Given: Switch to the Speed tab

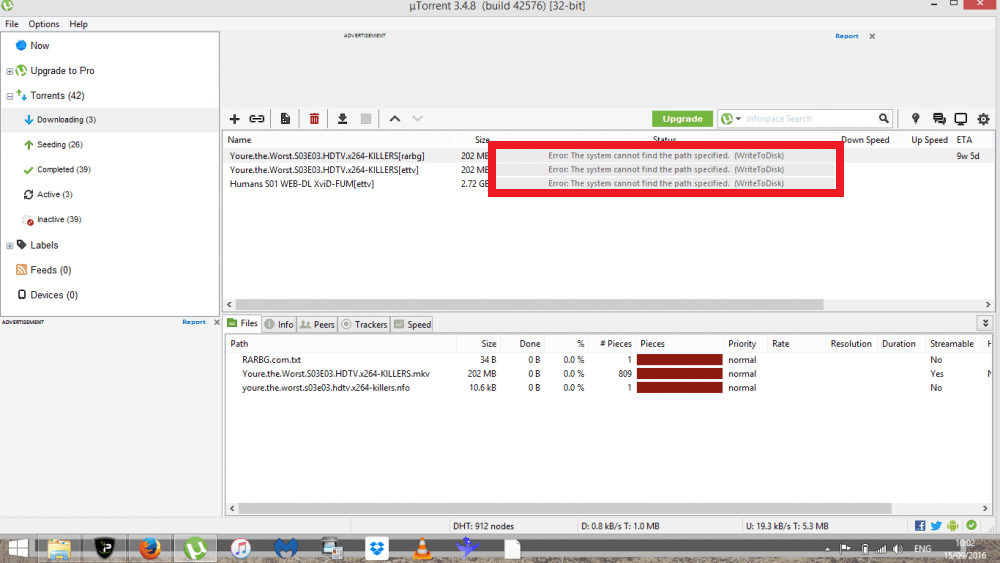Looking at the screenshot, I should (x=413, y=324).
